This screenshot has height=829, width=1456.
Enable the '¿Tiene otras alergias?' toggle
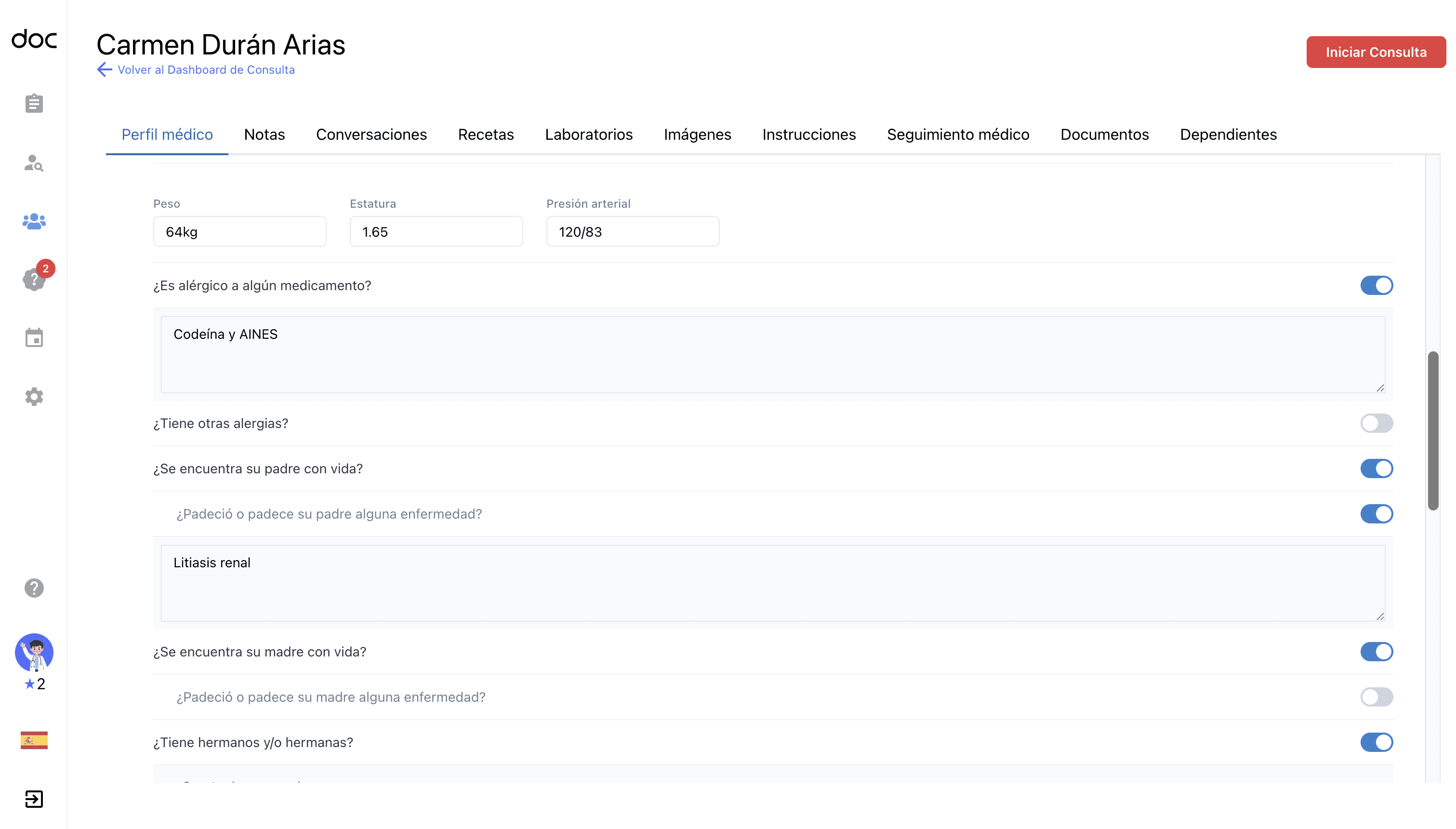pos(1377,423)
